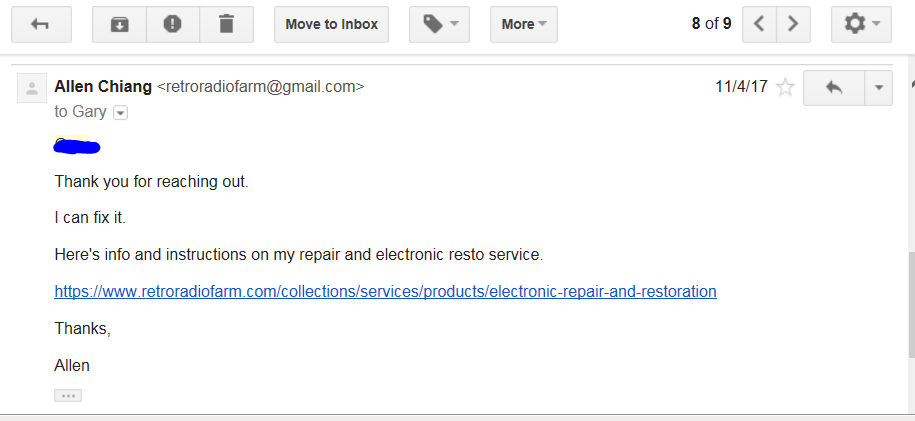The width and height of the screenshot is (915, 421).
Task: Click the 11/4/17 message date
Action: [741, 87]
